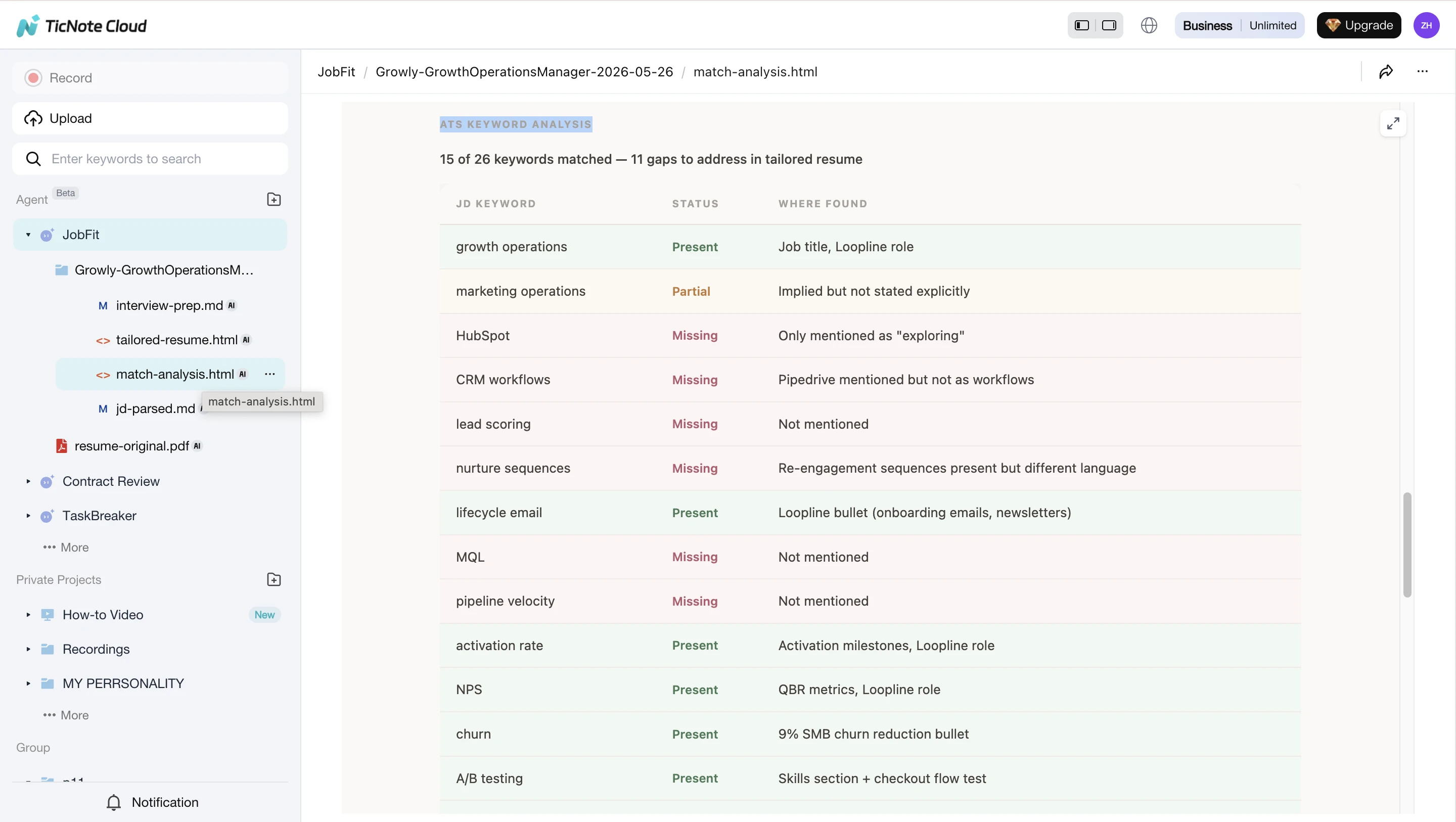Click the 'HubSpot' keyword cell
1456x822 pixels.
pos(483,335)
